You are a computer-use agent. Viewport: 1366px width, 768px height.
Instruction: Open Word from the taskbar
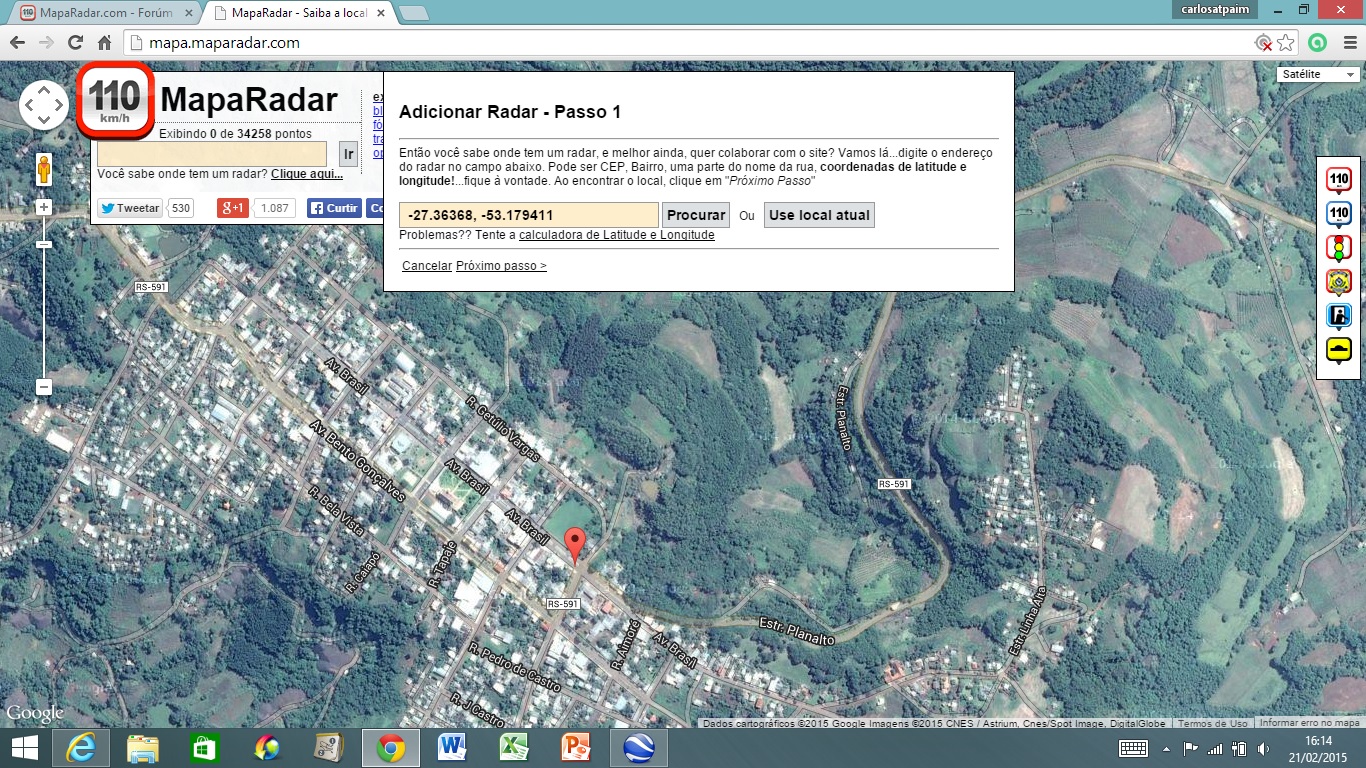click(452, 748)
